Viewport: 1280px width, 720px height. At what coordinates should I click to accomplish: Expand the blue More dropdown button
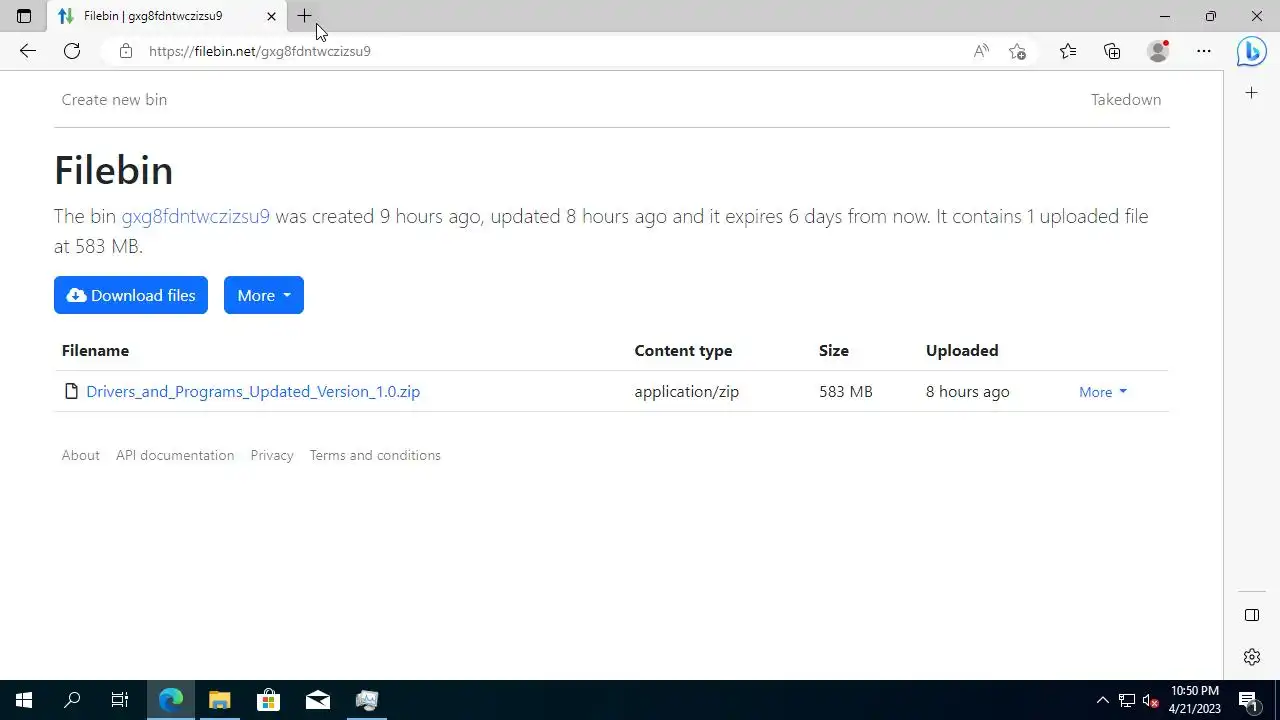click(264, 295)
